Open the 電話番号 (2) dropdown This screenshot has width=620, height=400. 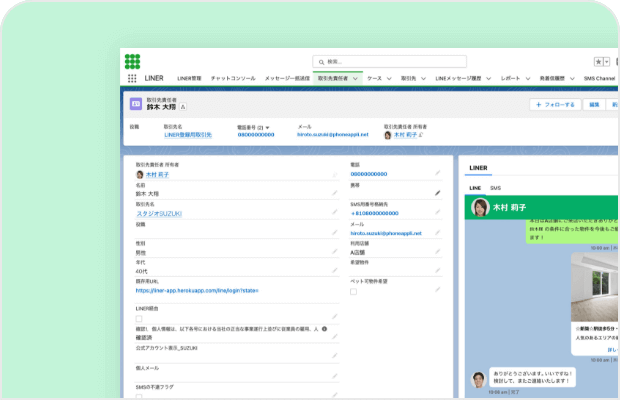tap(268, 127)
